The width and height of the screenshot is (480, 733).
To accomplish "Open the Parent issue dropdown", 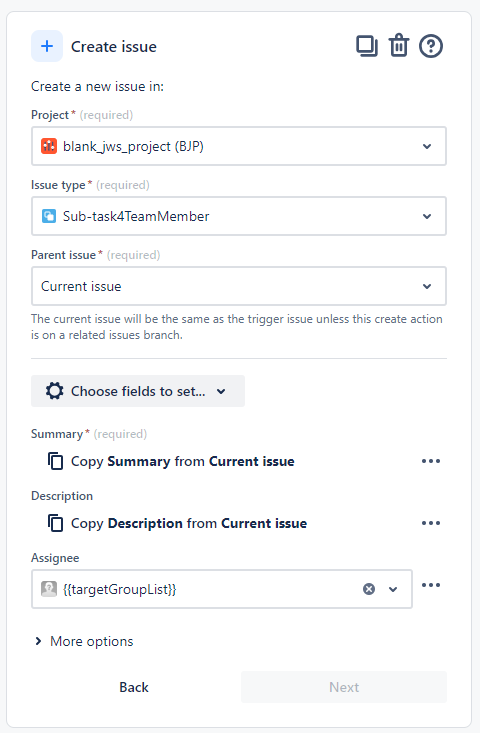I will [x=239, y=286].
